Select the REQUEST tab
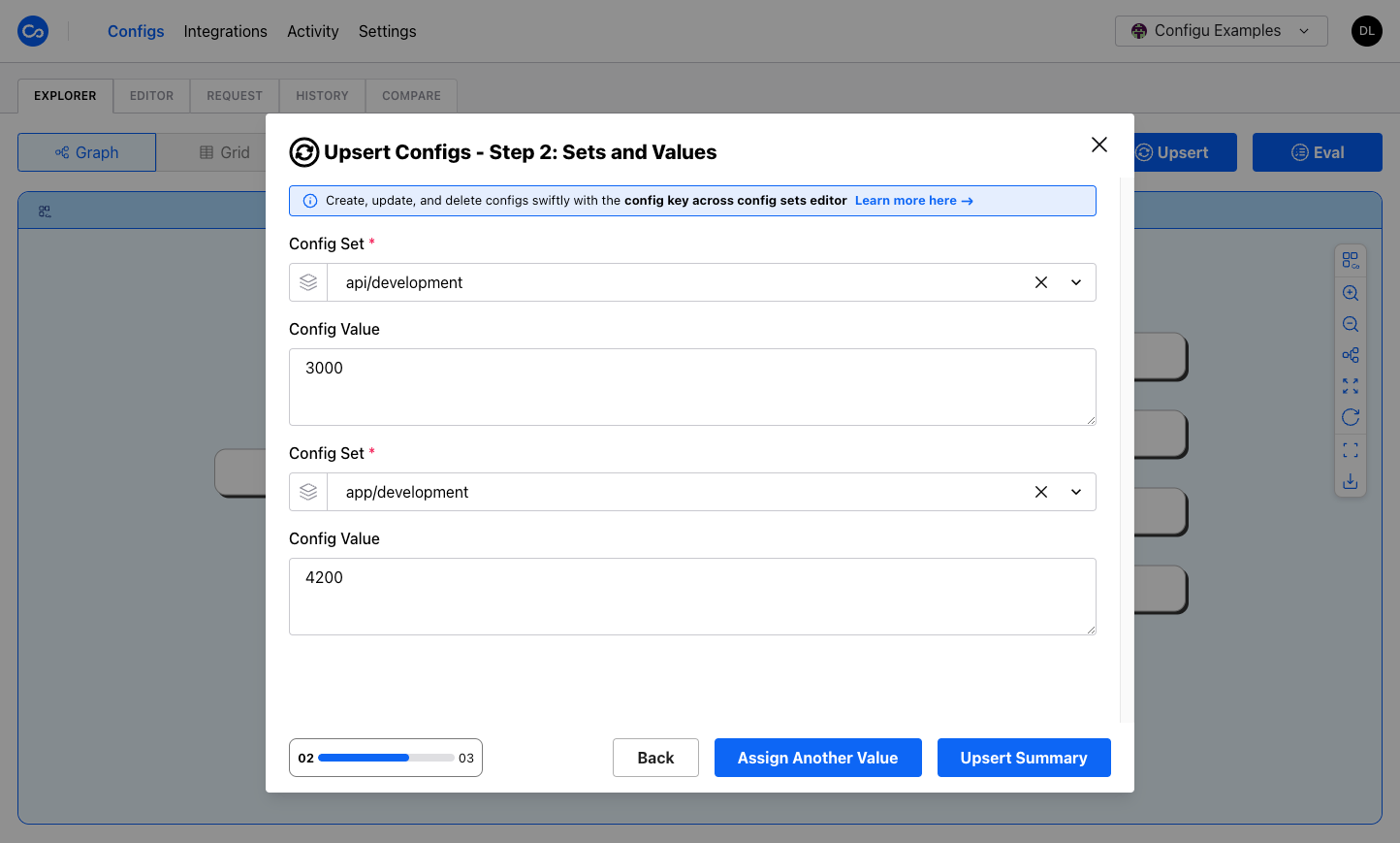This screenshot has height=843, width=1400. [235, 96]
